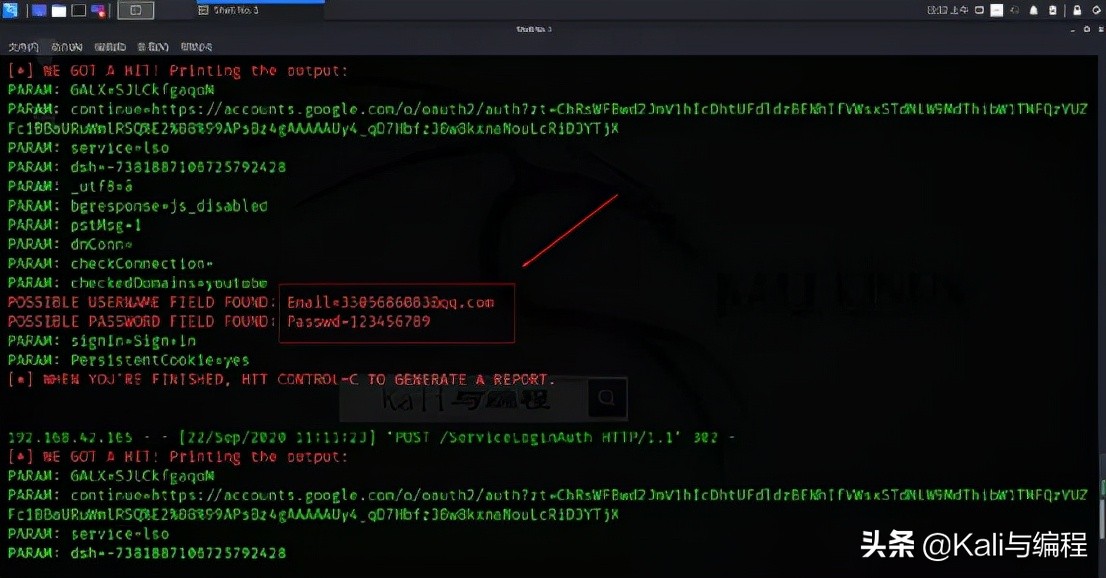The width and height of the screenshot is (1106, 578).
Task: Click the 'PARAM: checkedDomains=youtube' line
Action: (138, 283)
